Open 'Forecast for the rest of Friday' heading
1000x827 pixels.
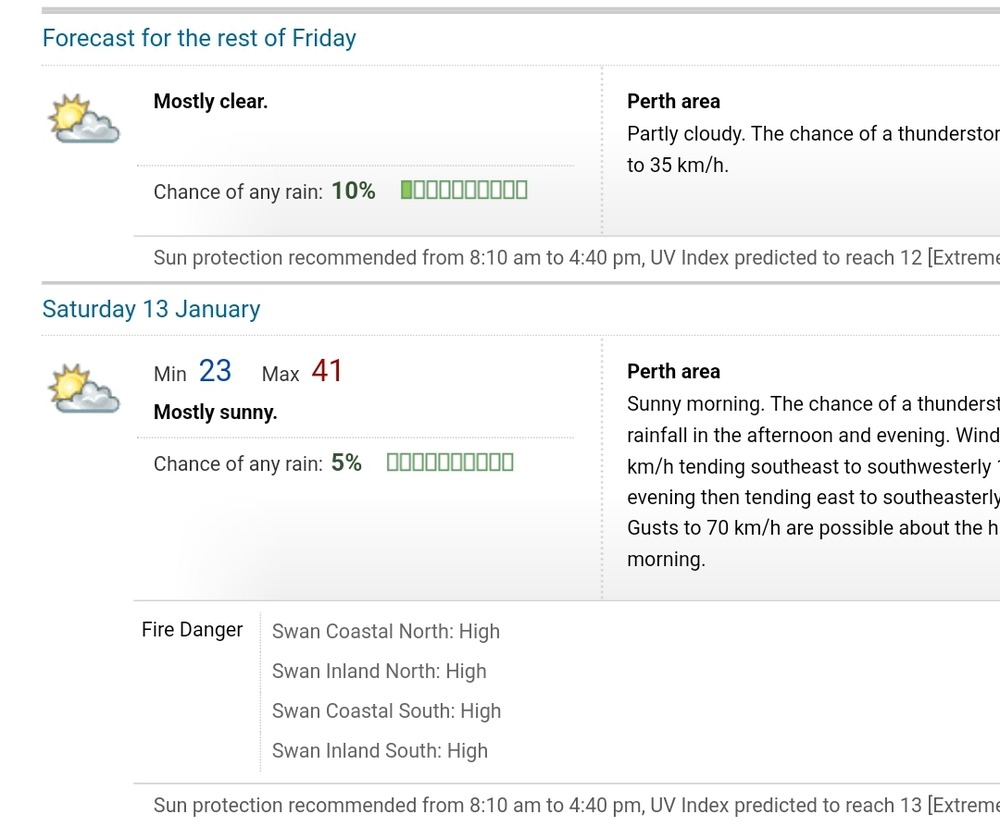199,38
